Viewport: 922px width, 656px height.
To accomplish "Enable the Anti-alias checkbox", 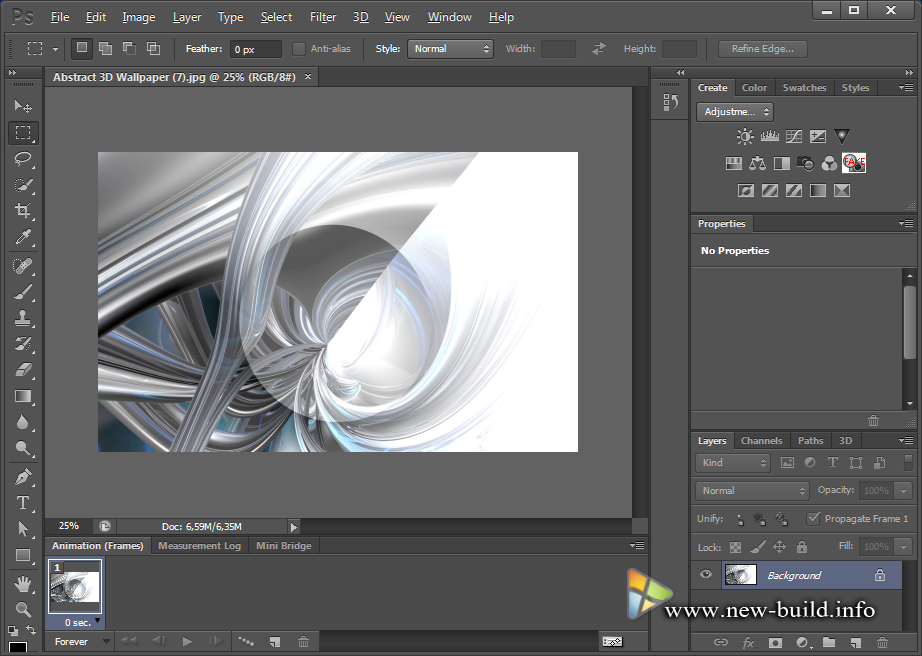I will point(299,48).
